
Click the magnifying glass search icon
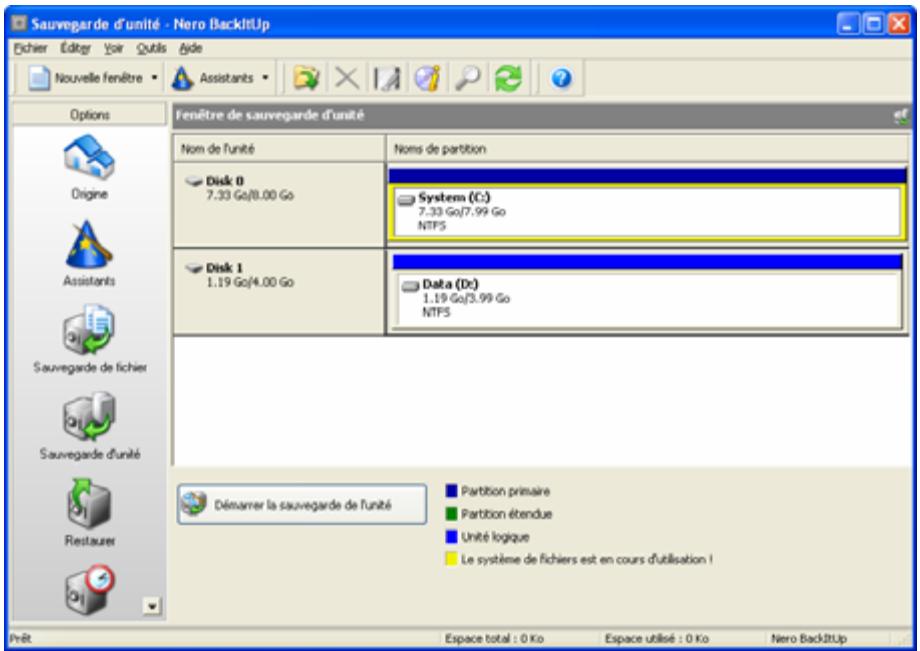coord(468,78)
